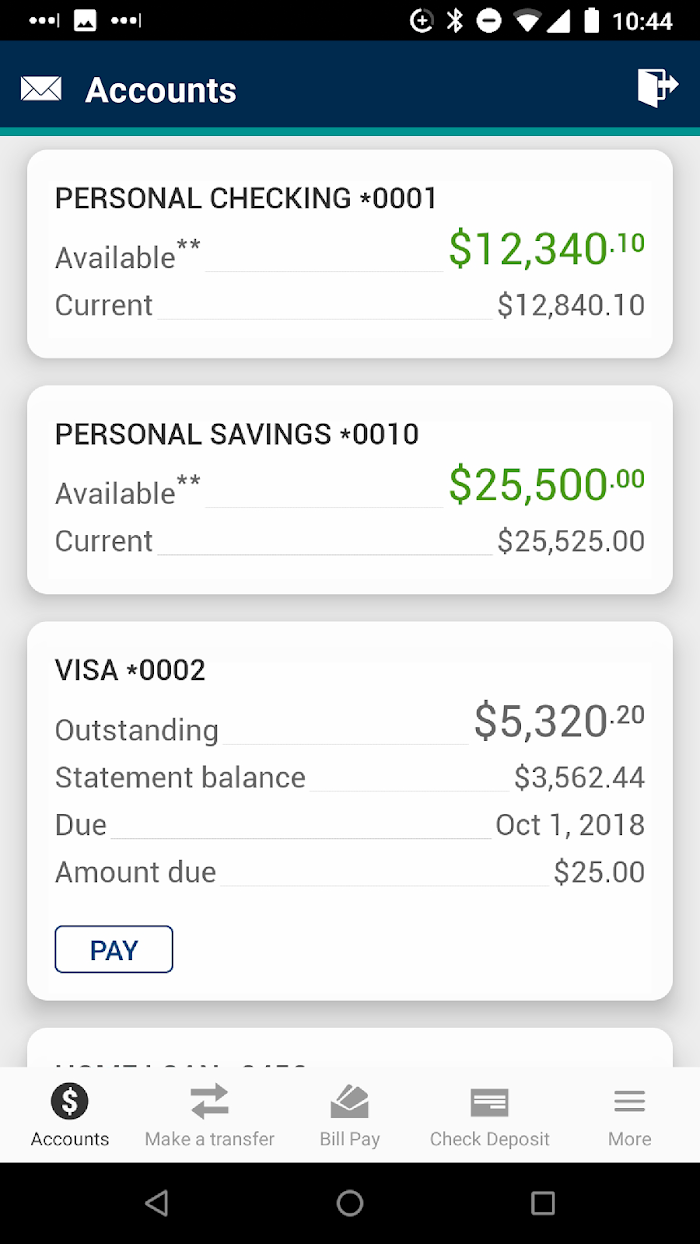
Task: Tap the $12,340.10 available checking balance
Action: [x=546, y=249]
